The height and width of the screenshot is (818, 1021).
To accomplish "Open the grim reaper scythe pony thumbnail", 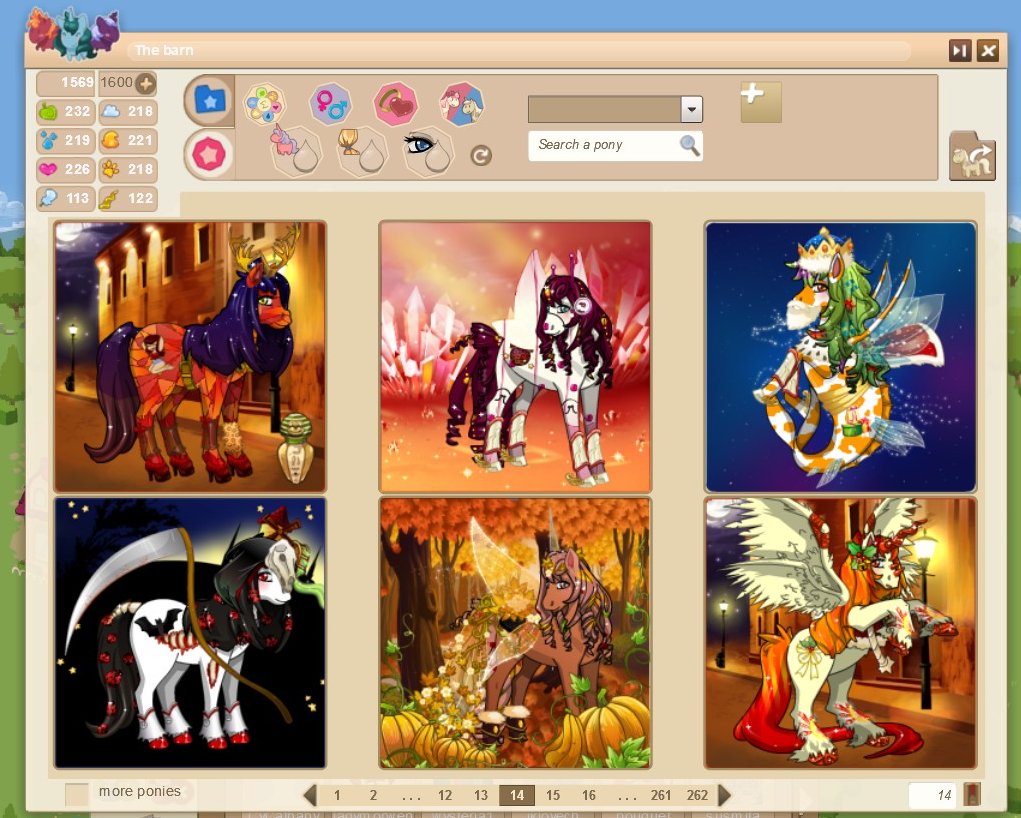I will 190,633.
